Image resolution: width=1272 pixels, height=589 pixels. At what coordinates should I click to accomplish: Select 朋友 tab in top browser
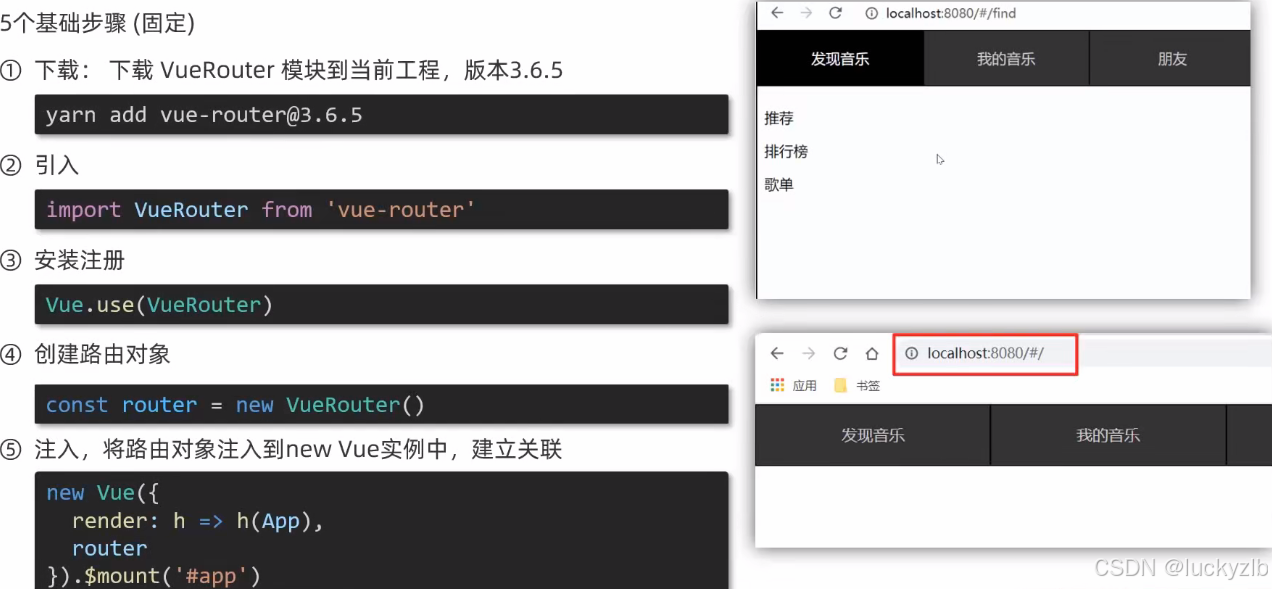(x=1171, y=59)
